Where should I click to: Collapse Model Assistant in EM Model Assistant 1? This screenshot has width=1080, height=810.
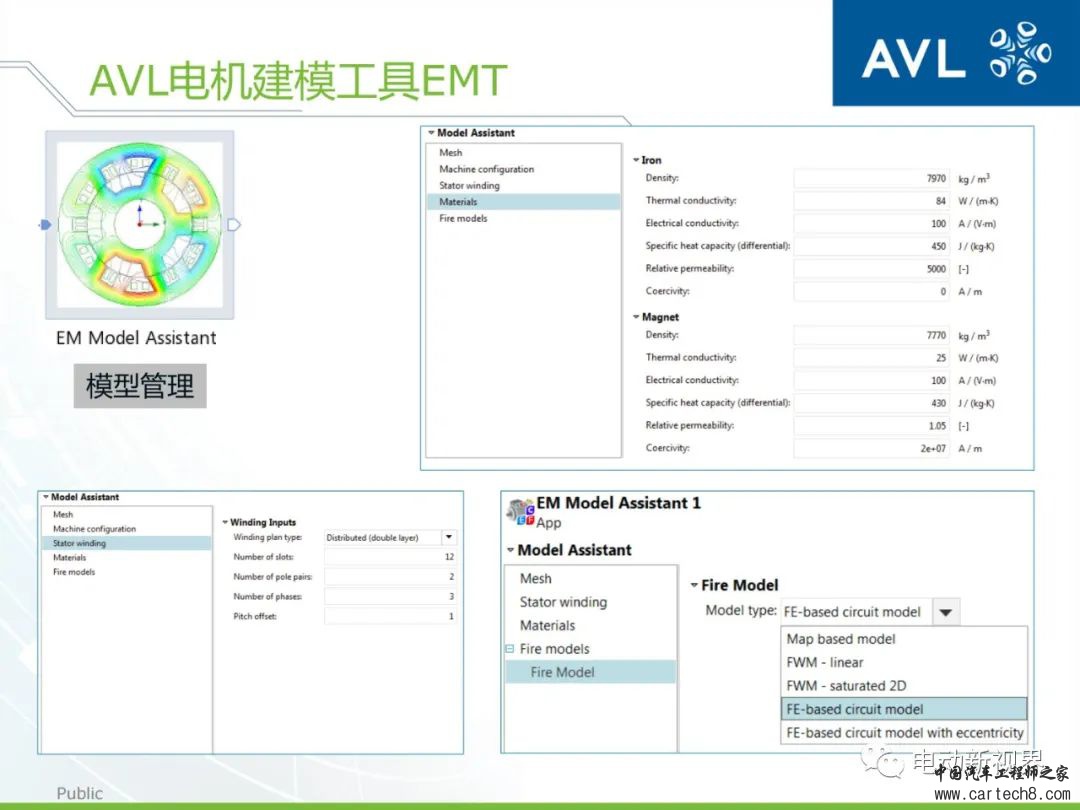pyautogui.click(x=510, y=550)
